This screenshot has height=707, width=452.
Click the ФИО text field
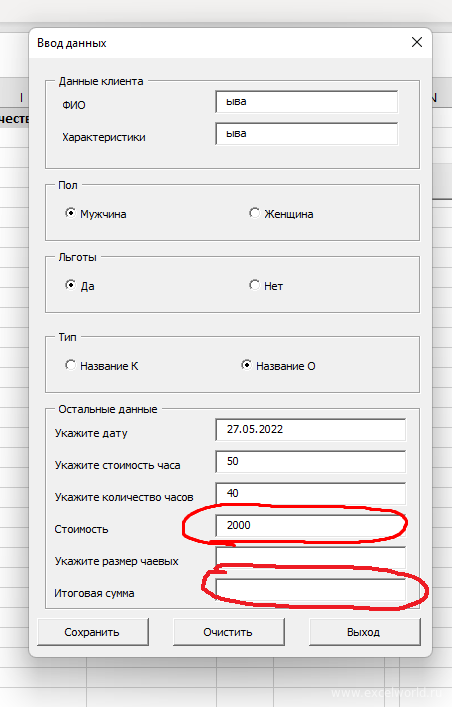coord(307,102)
